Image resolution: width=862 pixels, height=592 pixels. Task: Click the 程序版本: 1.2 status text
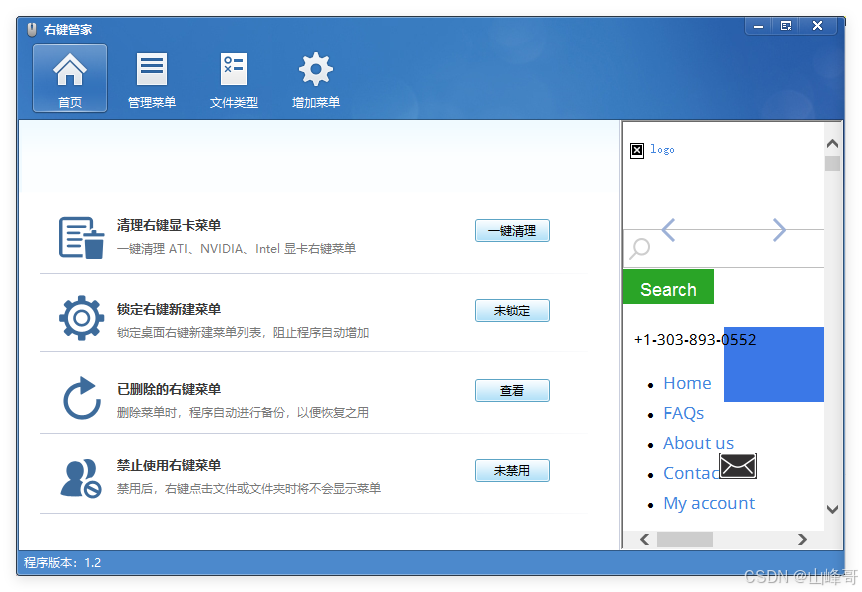pyautogui.click(x=63, y=562)
